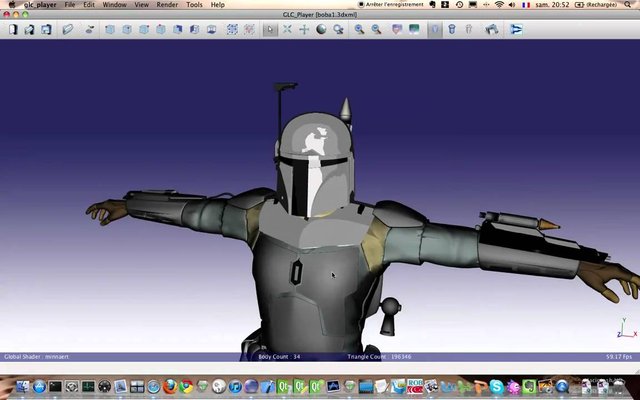Open the French flag input source menu
This screenshot has width=640, height=400.
pyautogui.click(x=526, y=5)
